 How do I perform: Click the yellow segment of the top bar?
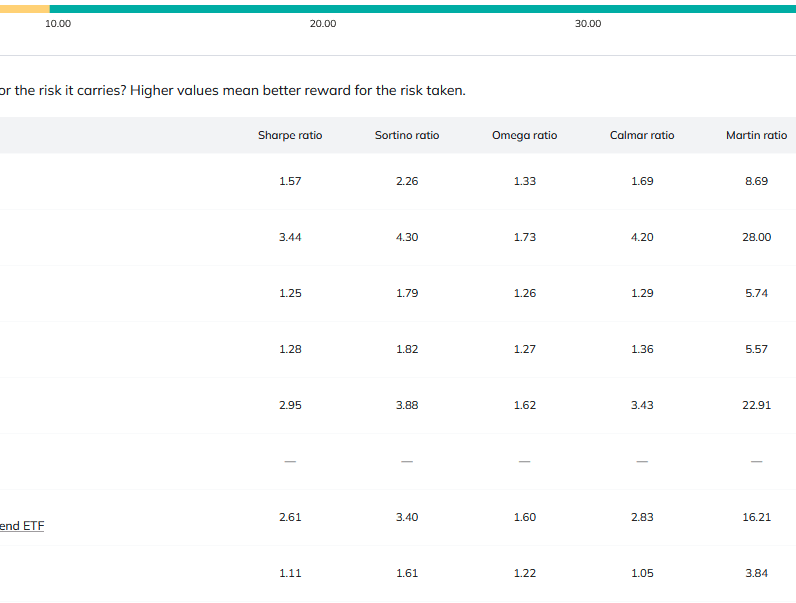(x=24, y=9)
